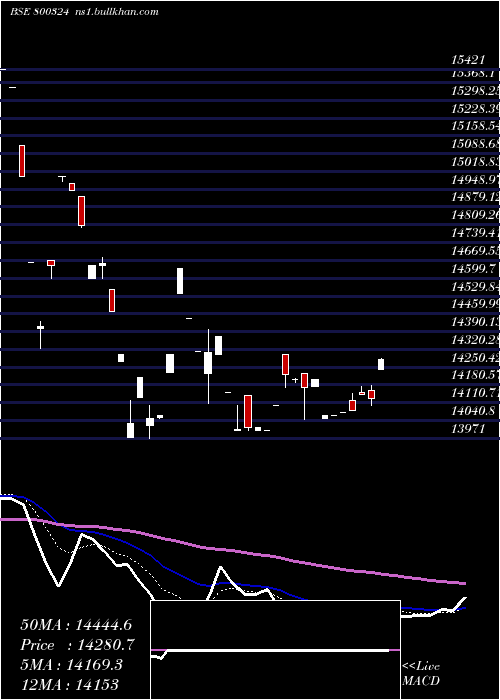Screen dimensions: 500x700
Task: Click the last white candle near 14250 level
Action: (x=381, y=364)
